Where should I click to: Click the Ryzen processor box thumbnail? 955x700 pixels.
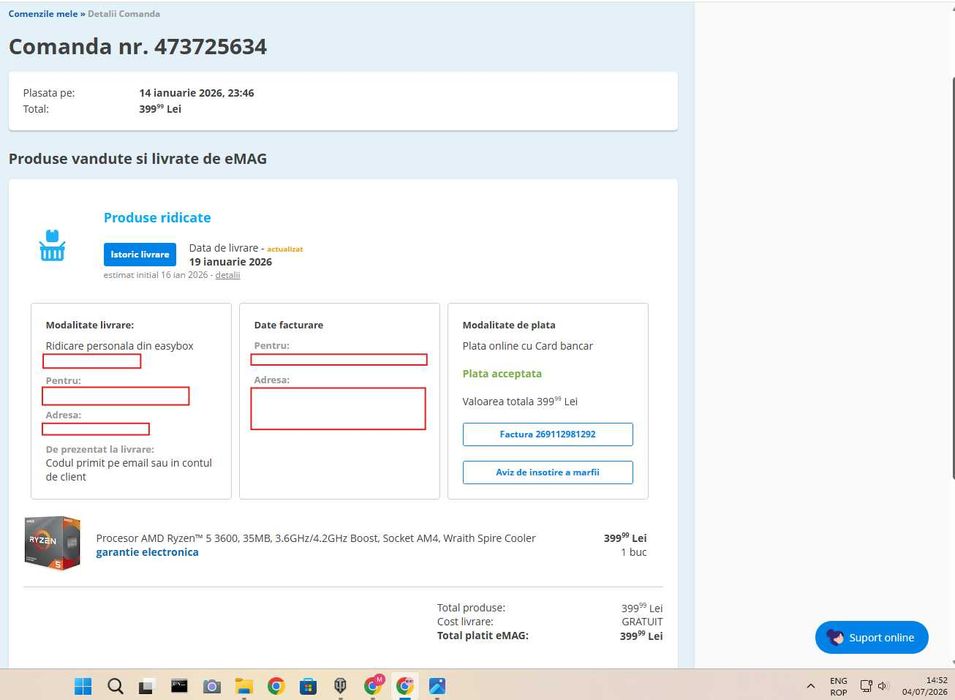coord(52,543)
